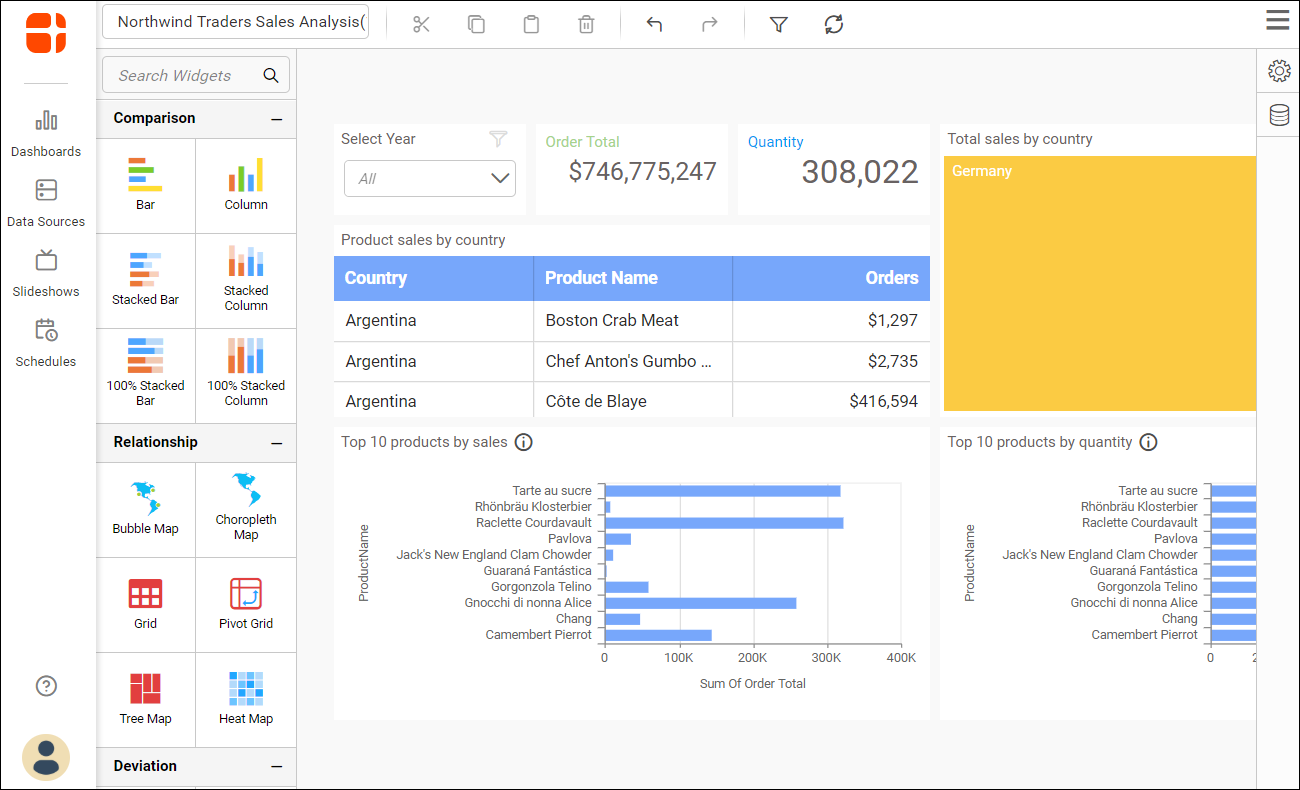The width and height of the screenshot is (1300, 790).
Task: Click the info icon on Top 10 products by sales
Action: (x=523, y=442)
